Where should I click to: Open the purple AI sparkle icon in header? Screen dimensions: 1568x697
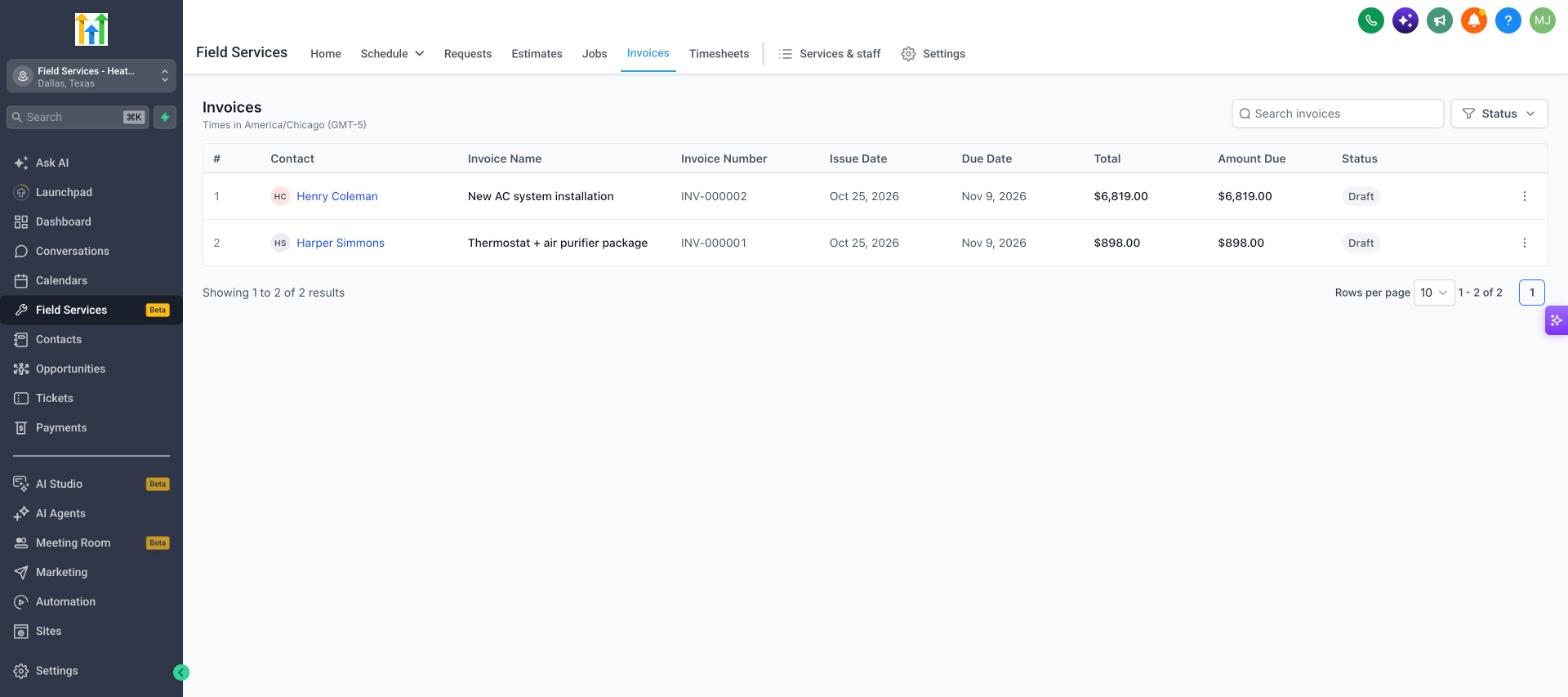click(x=1405, y=20)
